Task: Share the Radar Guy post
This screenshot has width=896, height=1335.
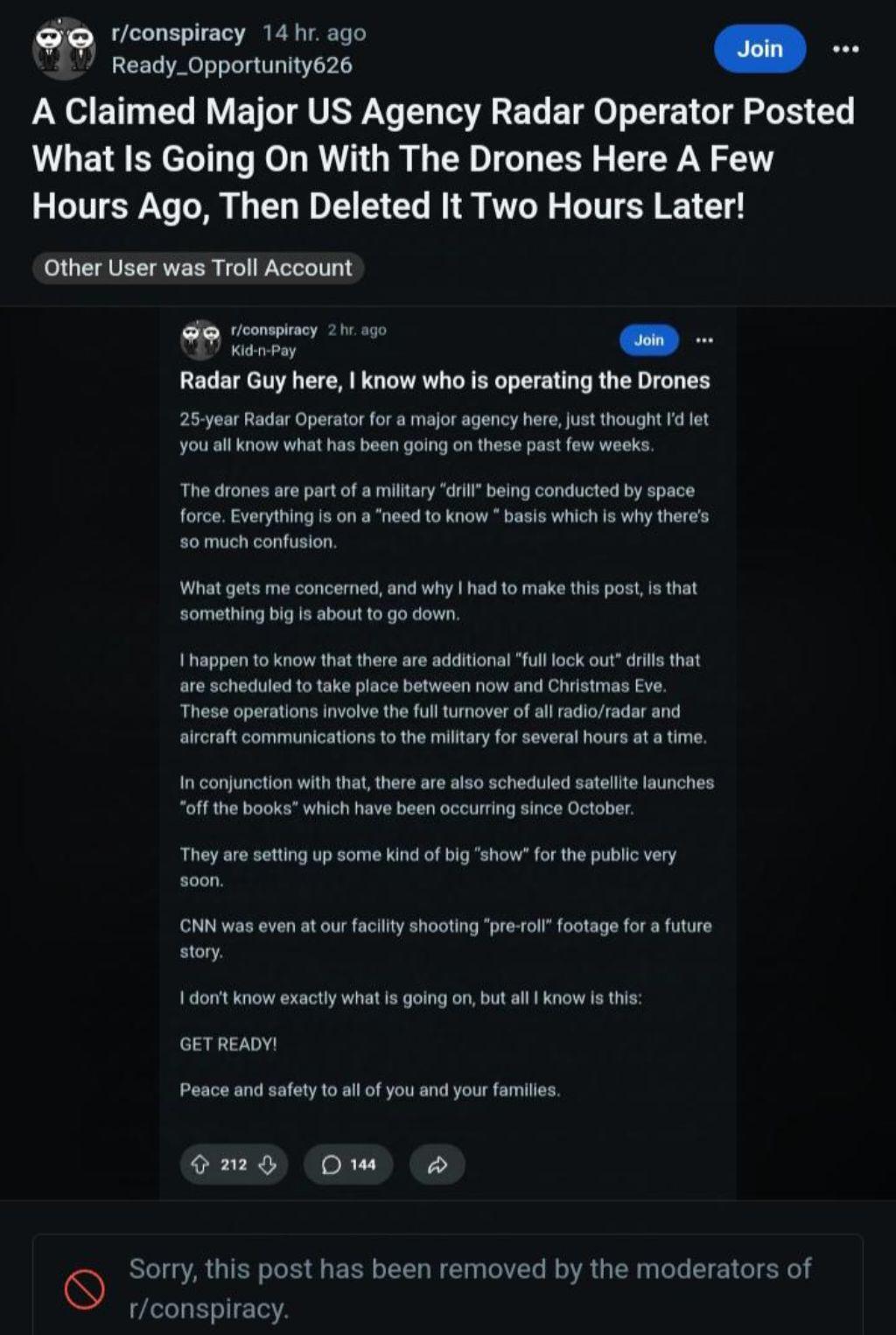Action: (x=437, y=1164)
